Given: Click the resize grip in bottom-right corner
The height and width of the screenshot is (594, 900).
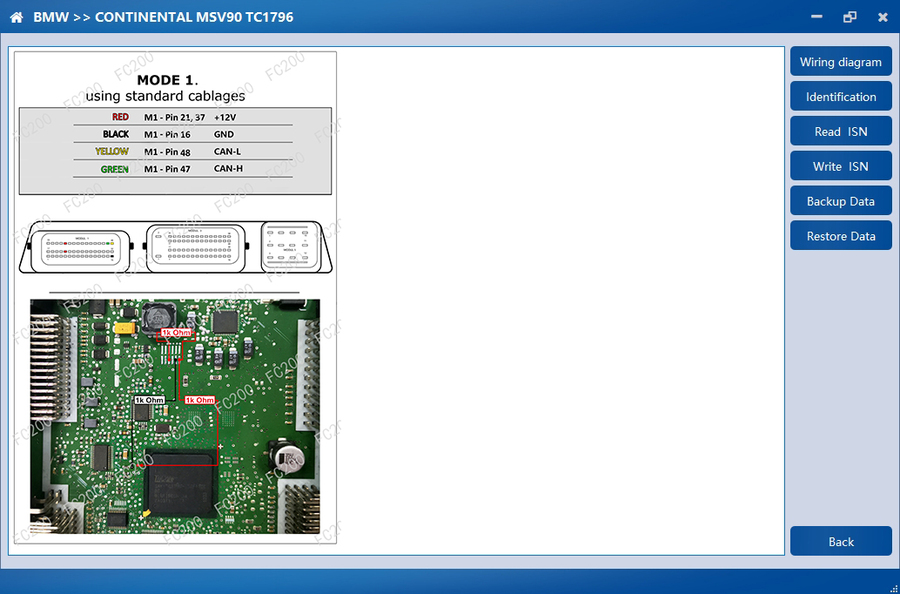Looking at the screenshot, I should tap(892, 586).
